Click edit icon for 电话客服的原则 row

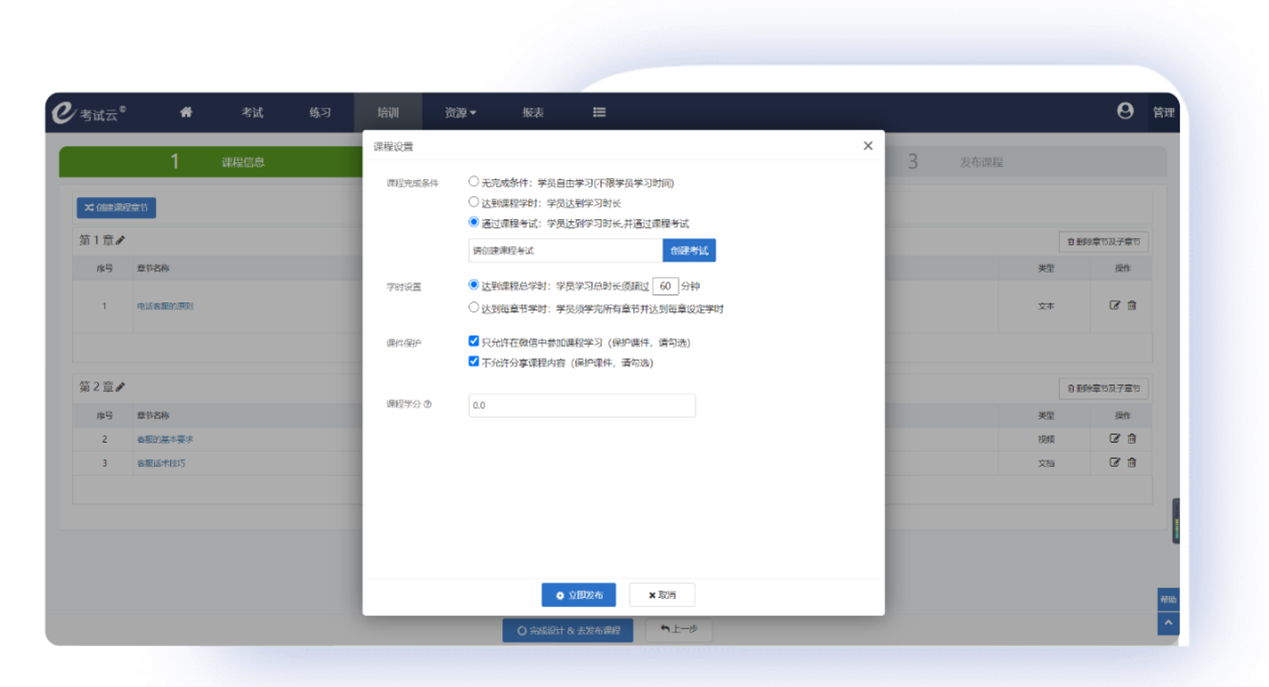1115,306
